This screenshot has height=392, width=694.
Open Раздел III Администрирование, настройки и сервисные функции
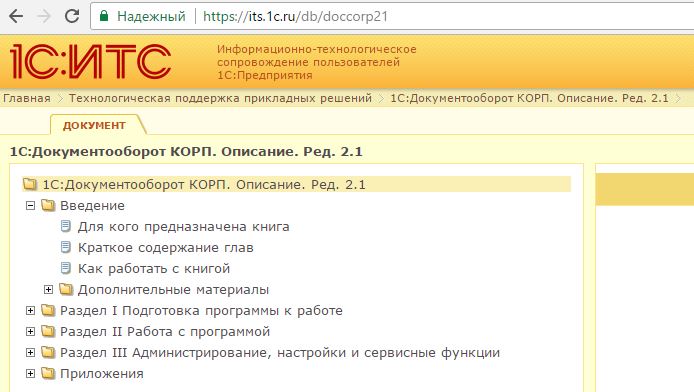click(x=280, y=353)
